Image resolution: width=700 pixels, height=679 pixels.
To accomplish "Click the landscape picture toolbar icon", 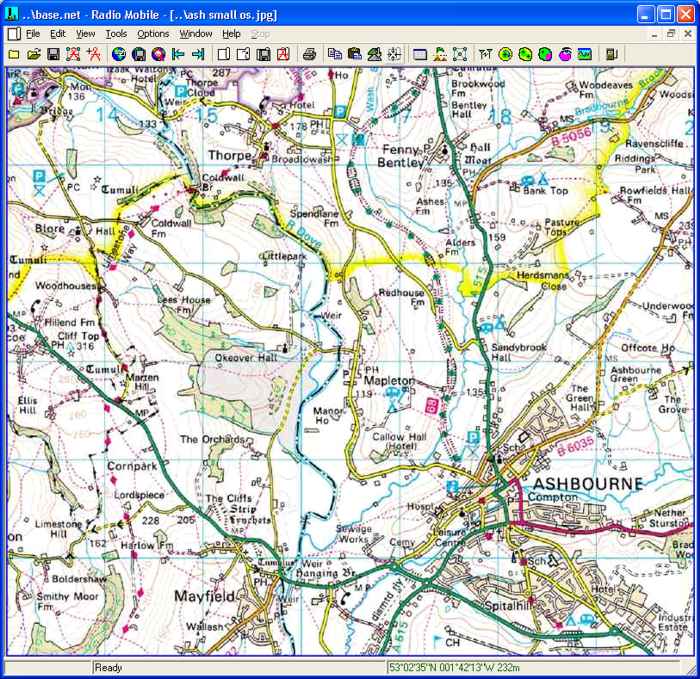I will (x=585, y=54).
